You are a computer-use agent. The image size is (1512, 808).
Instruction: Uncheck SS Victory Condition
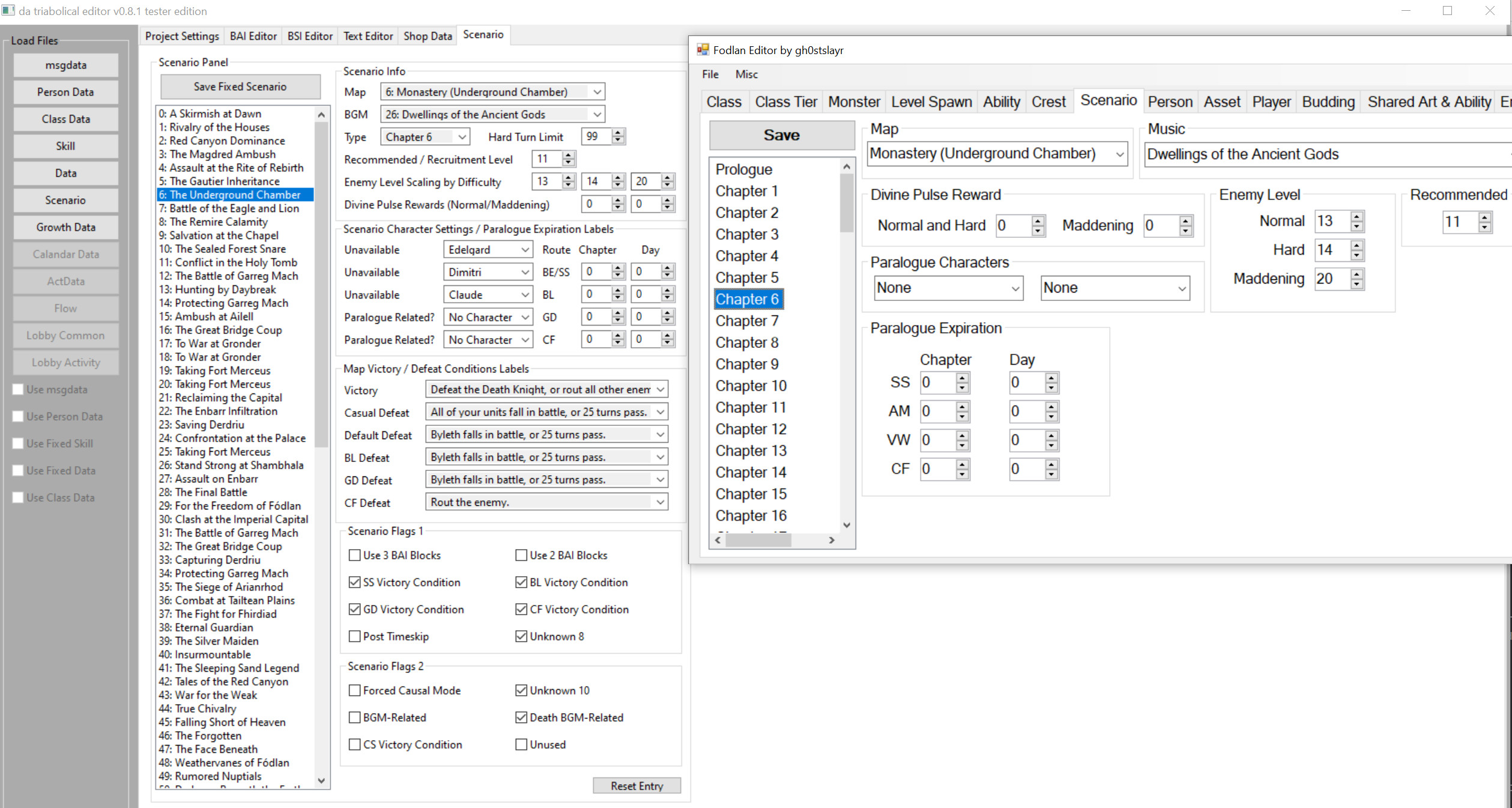coord(354,582)
